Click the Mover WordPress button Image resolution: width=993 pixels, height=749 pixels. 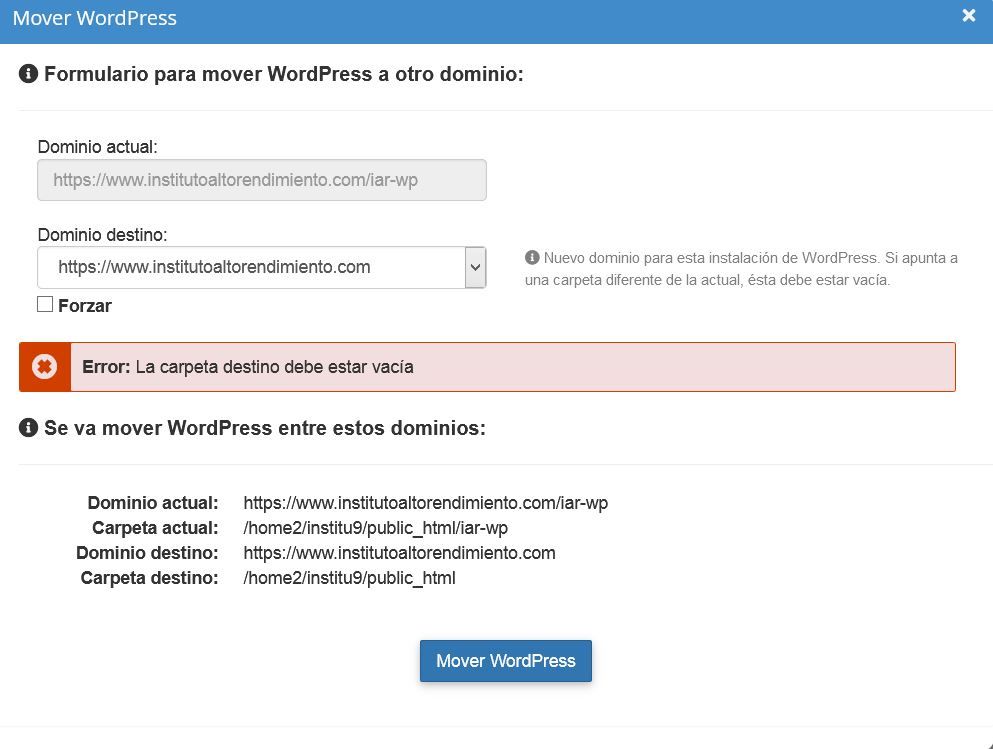pos(505,660)
